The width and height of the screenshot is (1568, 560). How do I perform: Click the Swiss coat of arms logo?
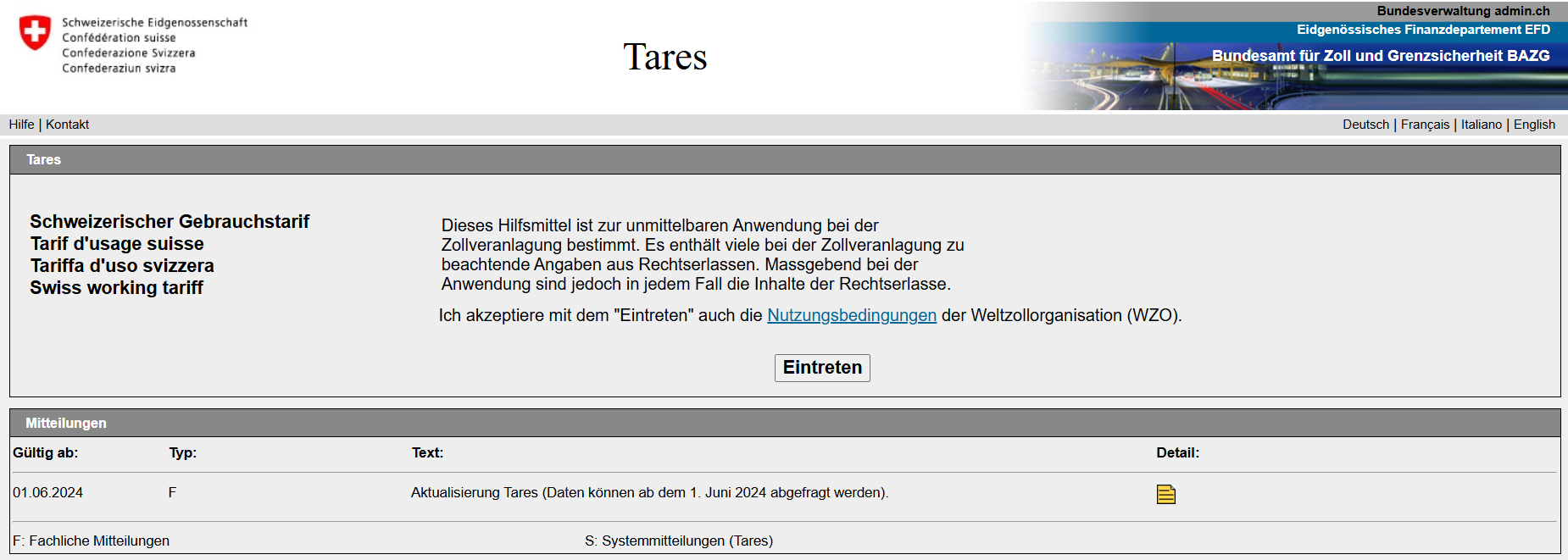35,33
